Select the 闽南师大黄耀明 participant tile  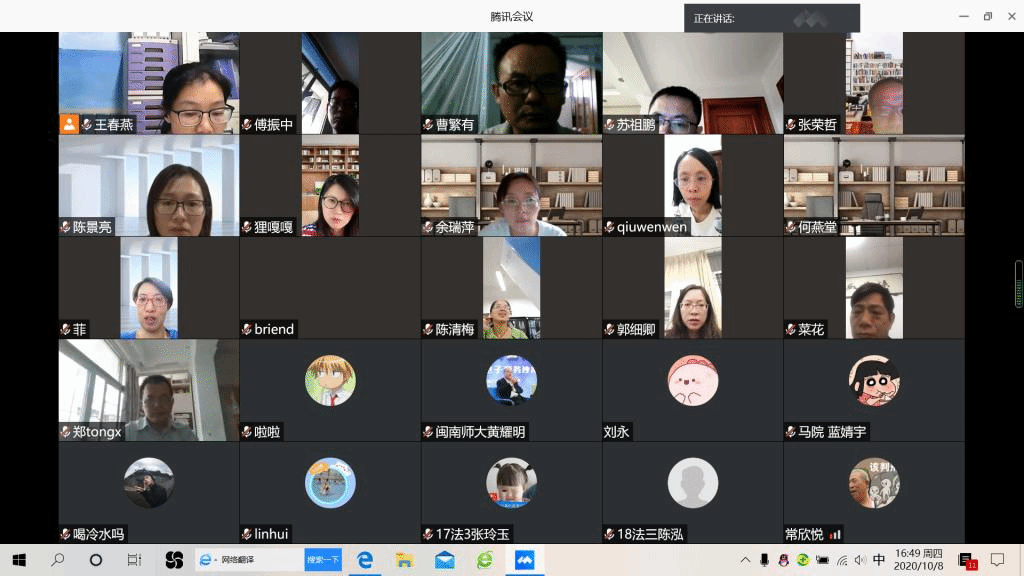(x=511, y=390)
